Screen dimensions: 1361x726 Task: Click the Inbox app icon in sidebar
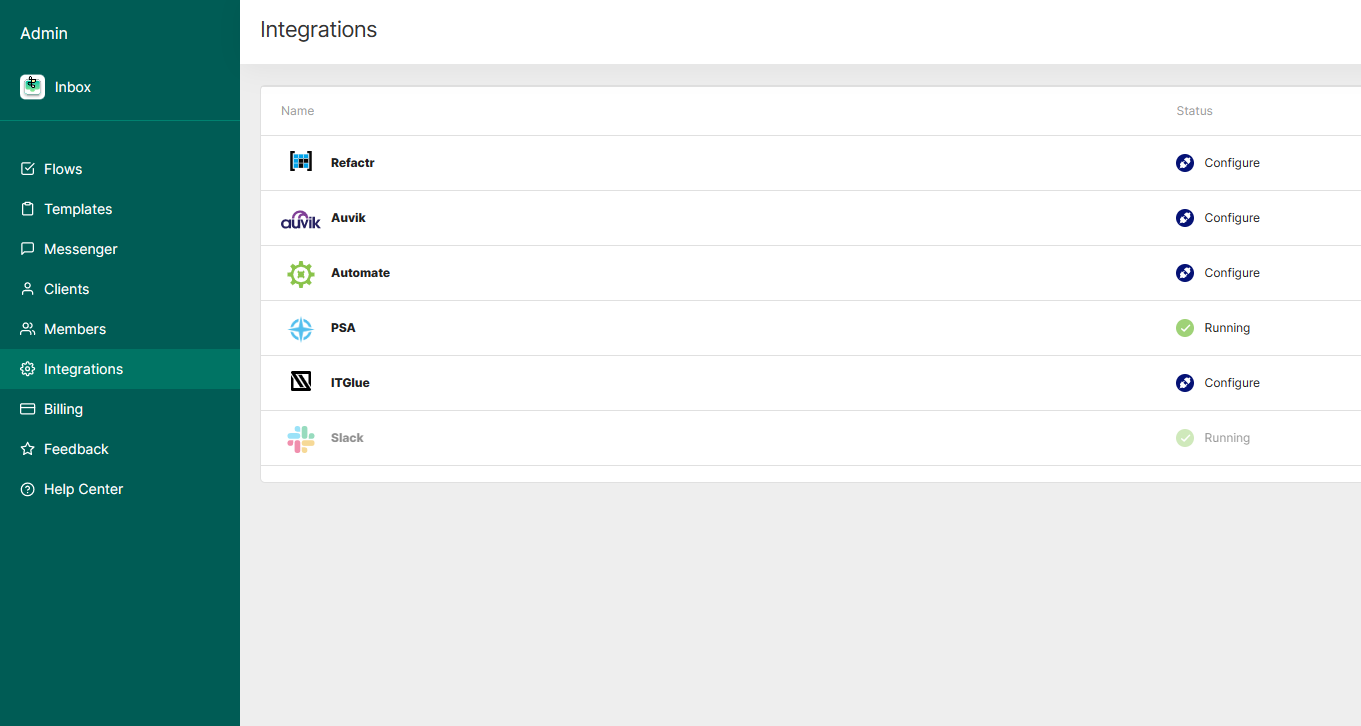[x=32, y=87]
